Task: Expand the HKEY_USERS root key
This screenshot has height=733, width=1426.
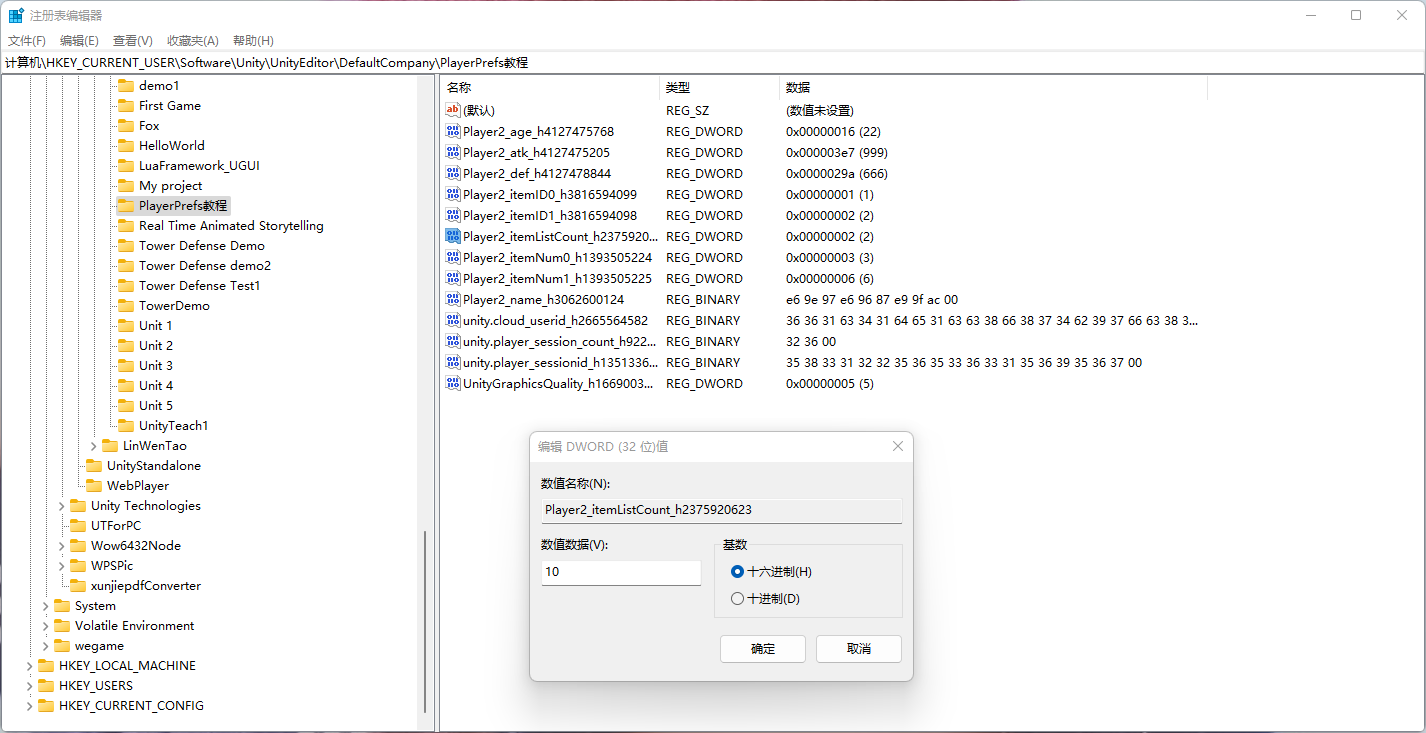Action: click(30, 686)
